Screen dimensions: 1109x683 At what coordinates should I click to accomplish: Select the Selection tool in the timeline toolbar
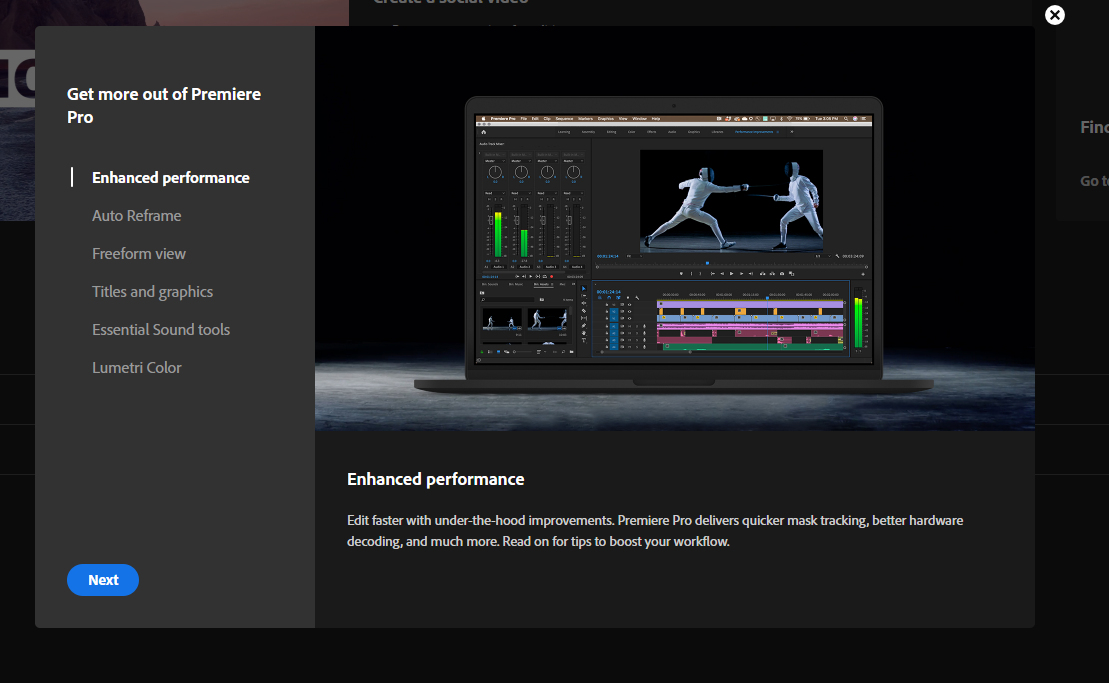pyautogui.click(x=584, y=289)
